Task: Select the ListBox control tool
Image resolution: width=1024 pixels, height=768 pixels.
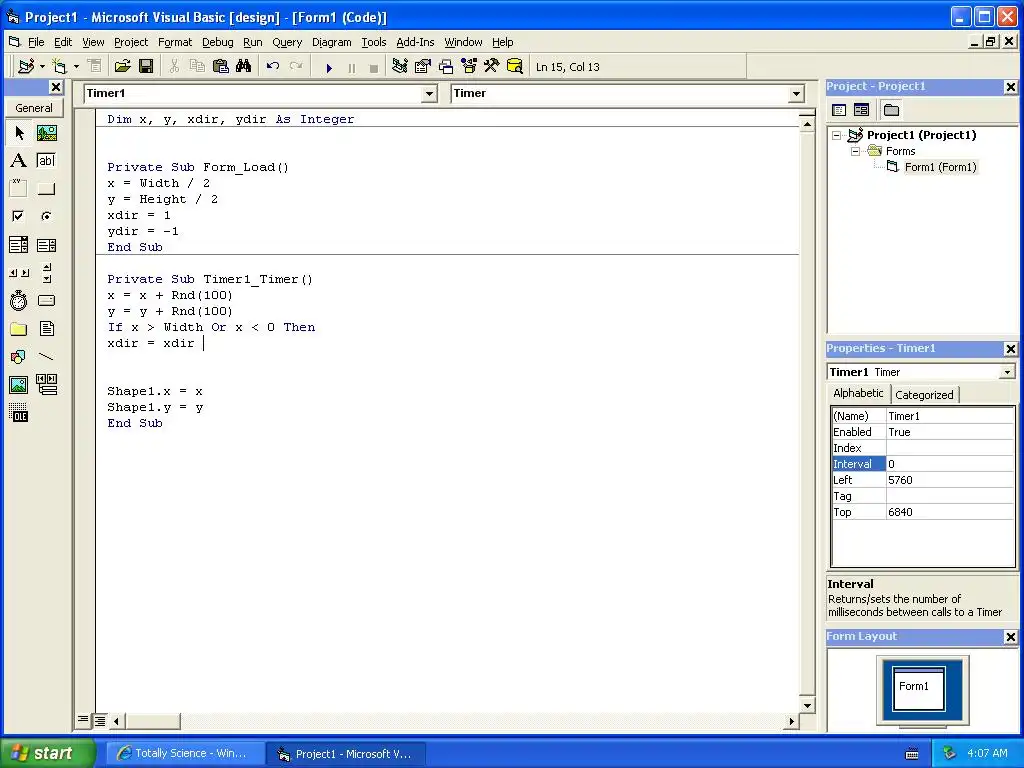Action: pos(46,245)
